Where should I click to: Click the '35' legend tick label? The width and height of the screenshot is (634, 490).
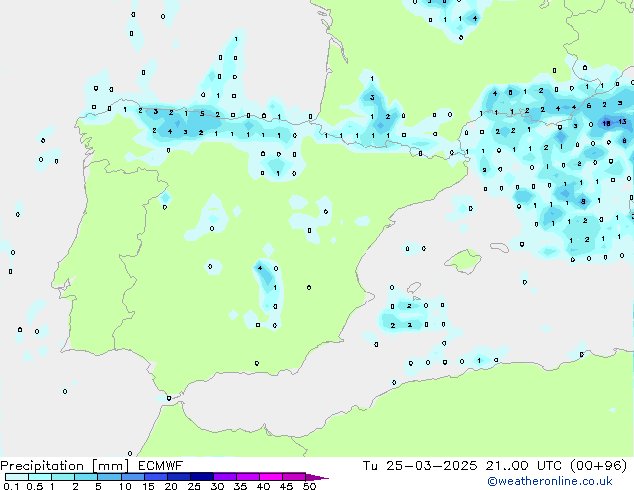click(240, 486)
